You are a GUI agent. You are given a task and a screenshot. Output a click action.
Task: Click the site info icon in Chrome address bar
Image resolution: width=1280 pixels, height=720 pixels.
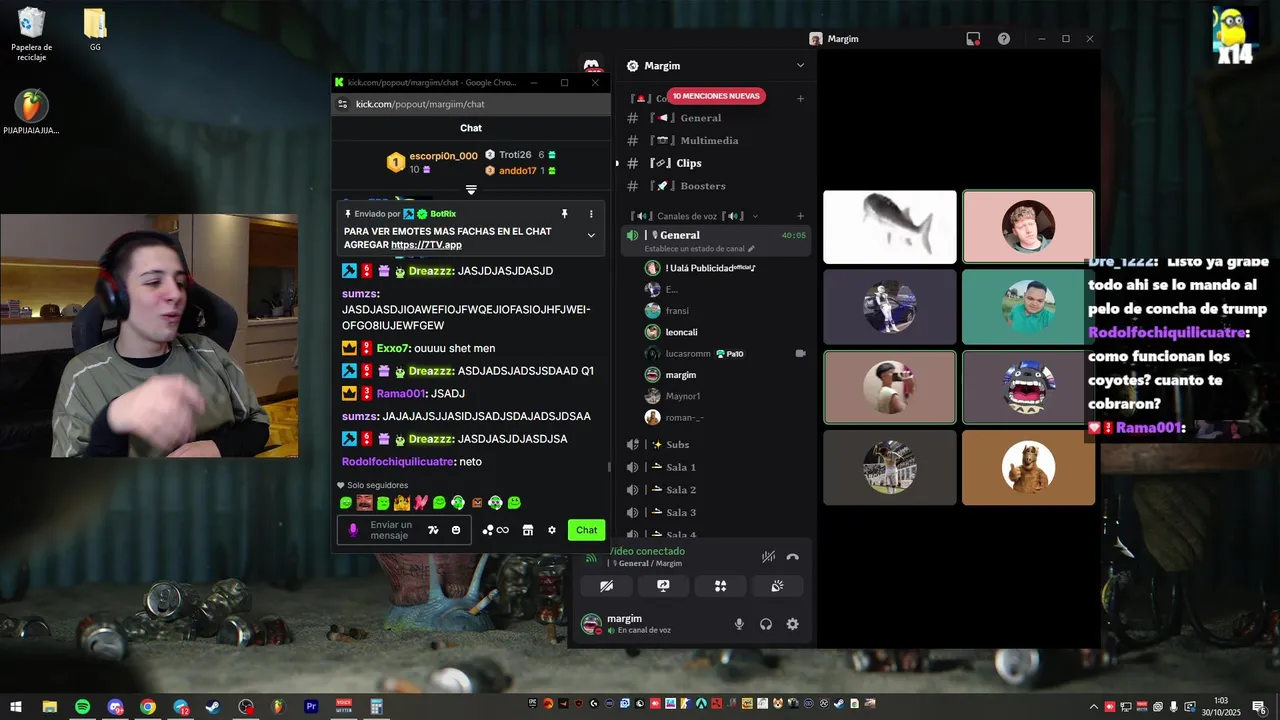click(343, 104)
